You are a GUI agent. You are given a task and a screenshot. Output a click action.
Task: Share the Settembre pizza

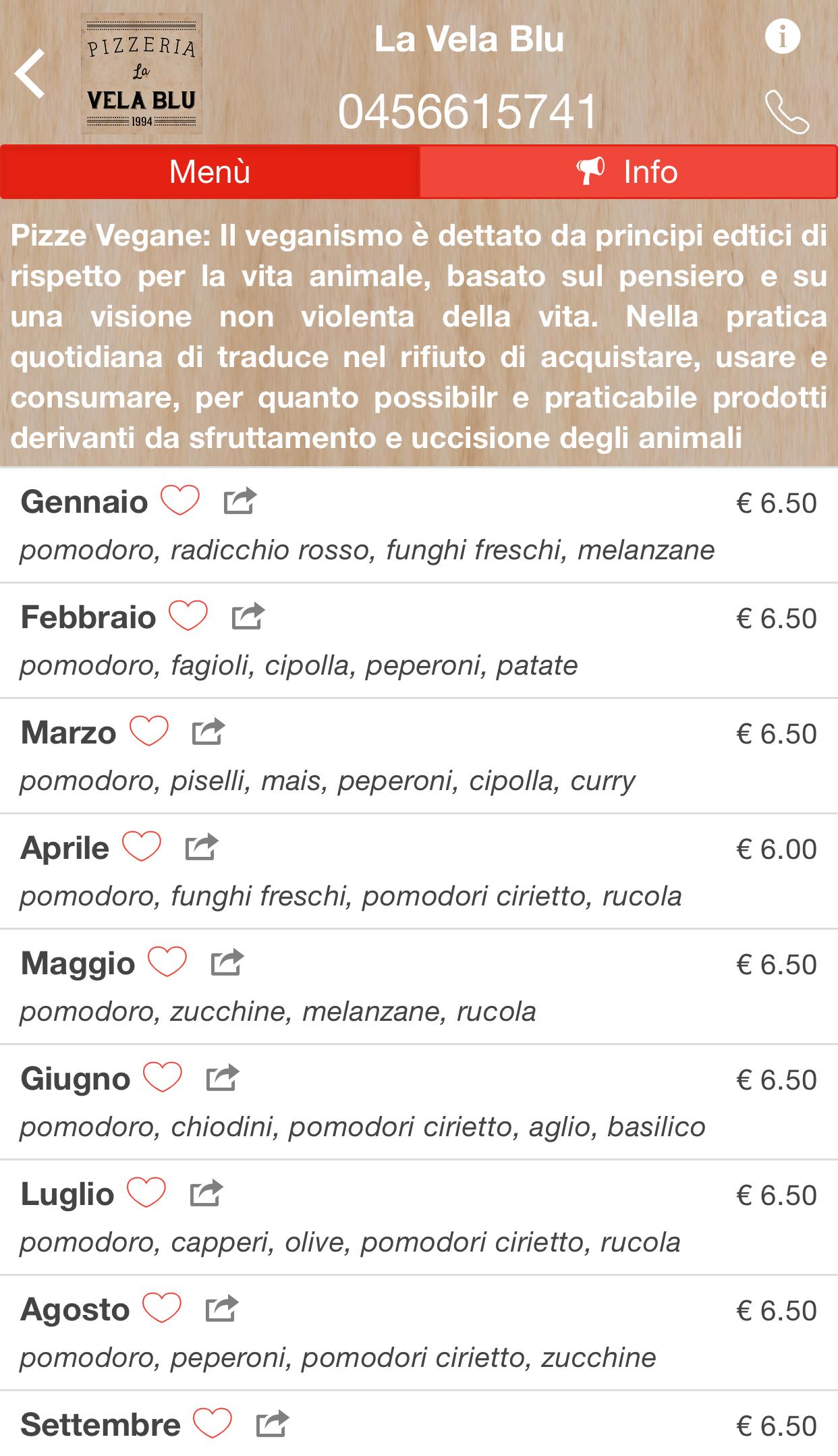click(273, 1424)
